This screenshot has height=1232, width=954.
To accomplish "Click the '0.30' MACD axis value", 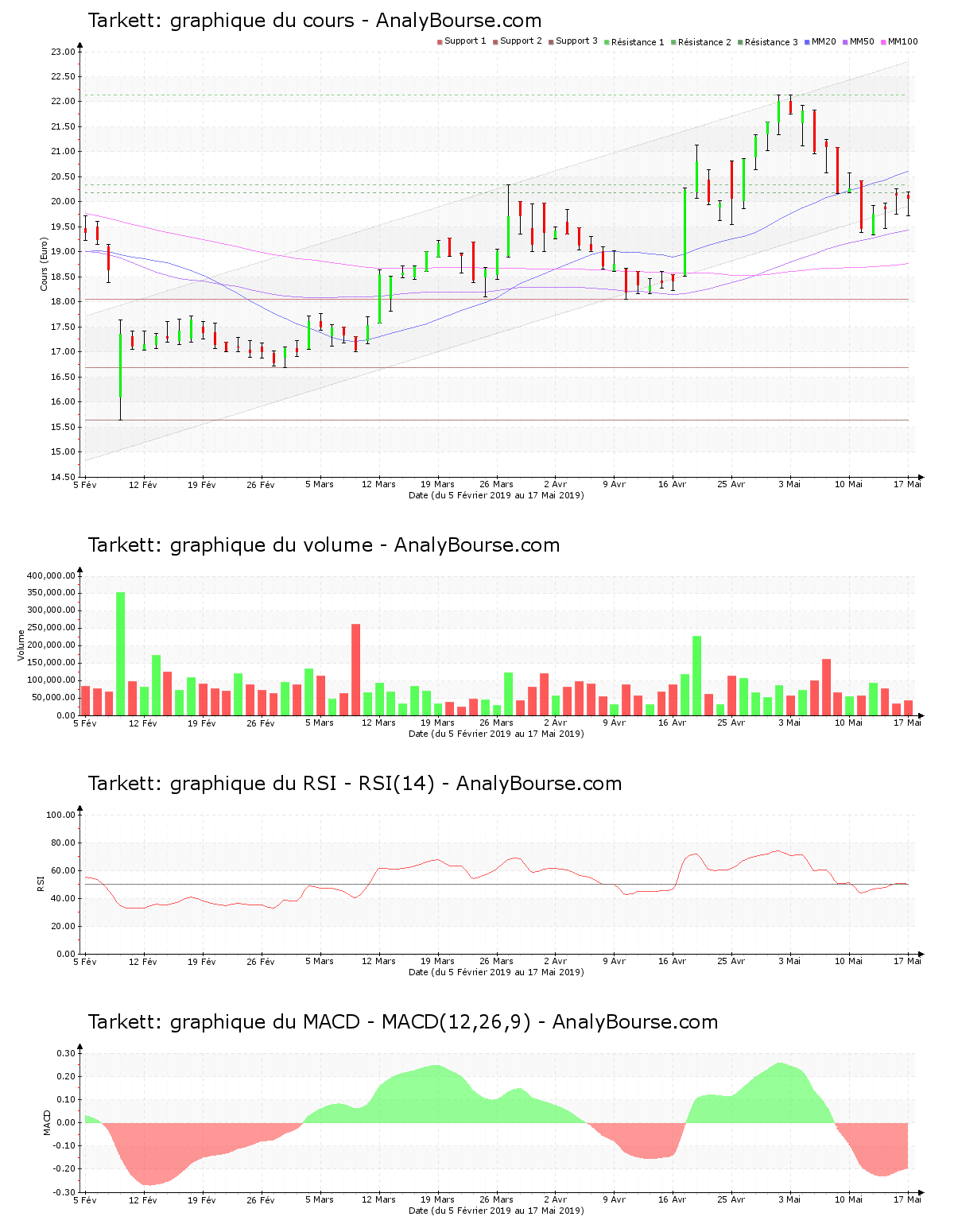I will (67, 1053).
